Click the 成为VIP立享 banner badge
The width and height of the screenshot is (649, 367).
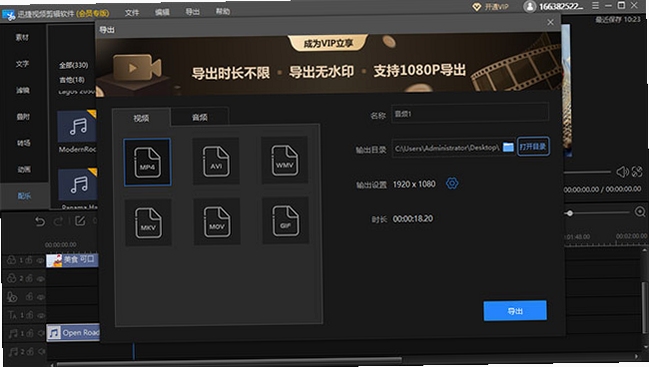click(x=328, y=43)
